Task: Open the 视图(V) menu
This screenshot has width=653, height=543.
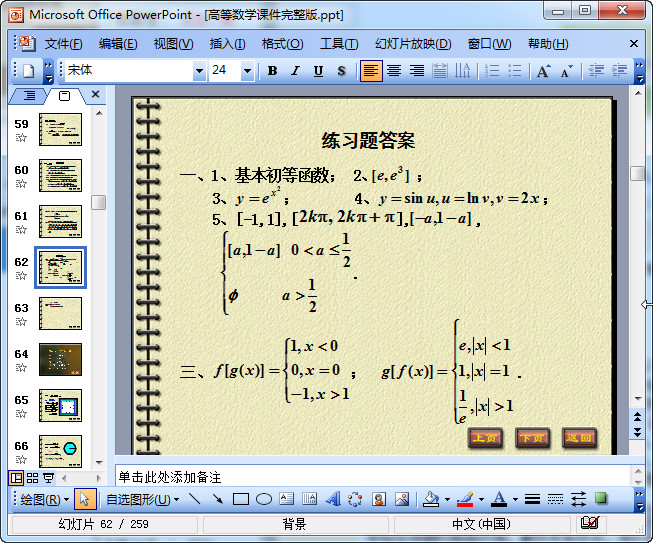Action: pyautogui.click(x=173, y=44)
